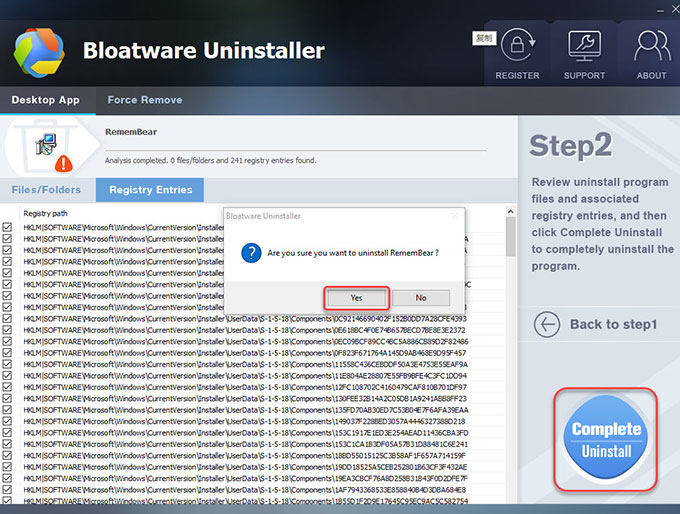Open the SUPPORT monitor-wrench icon
The width and height of the screenshot is (680, 514).
[584, 46]
